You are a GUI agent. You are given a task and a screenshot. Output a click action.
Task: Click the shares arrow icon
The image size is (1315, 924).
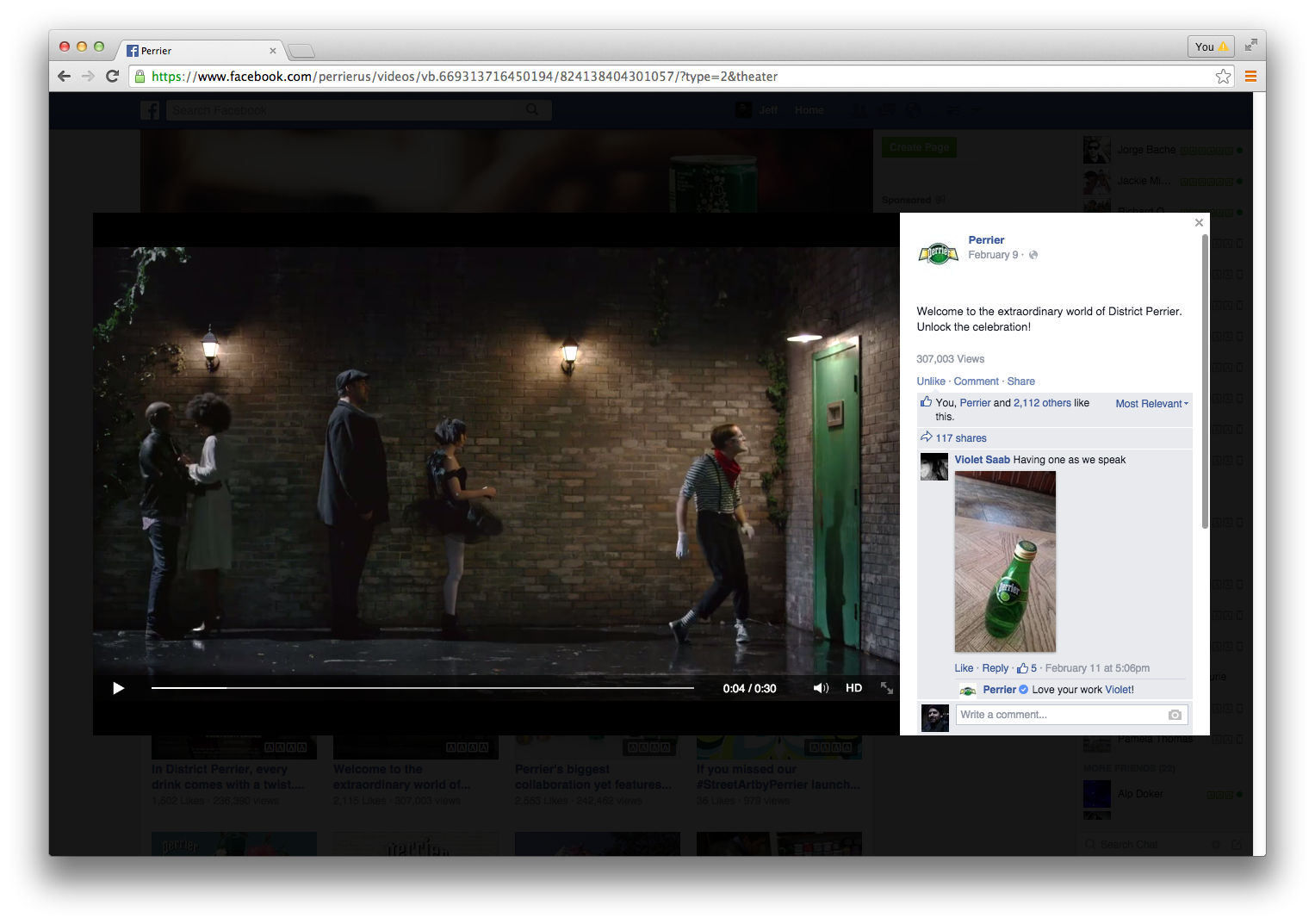pos(926,437)
